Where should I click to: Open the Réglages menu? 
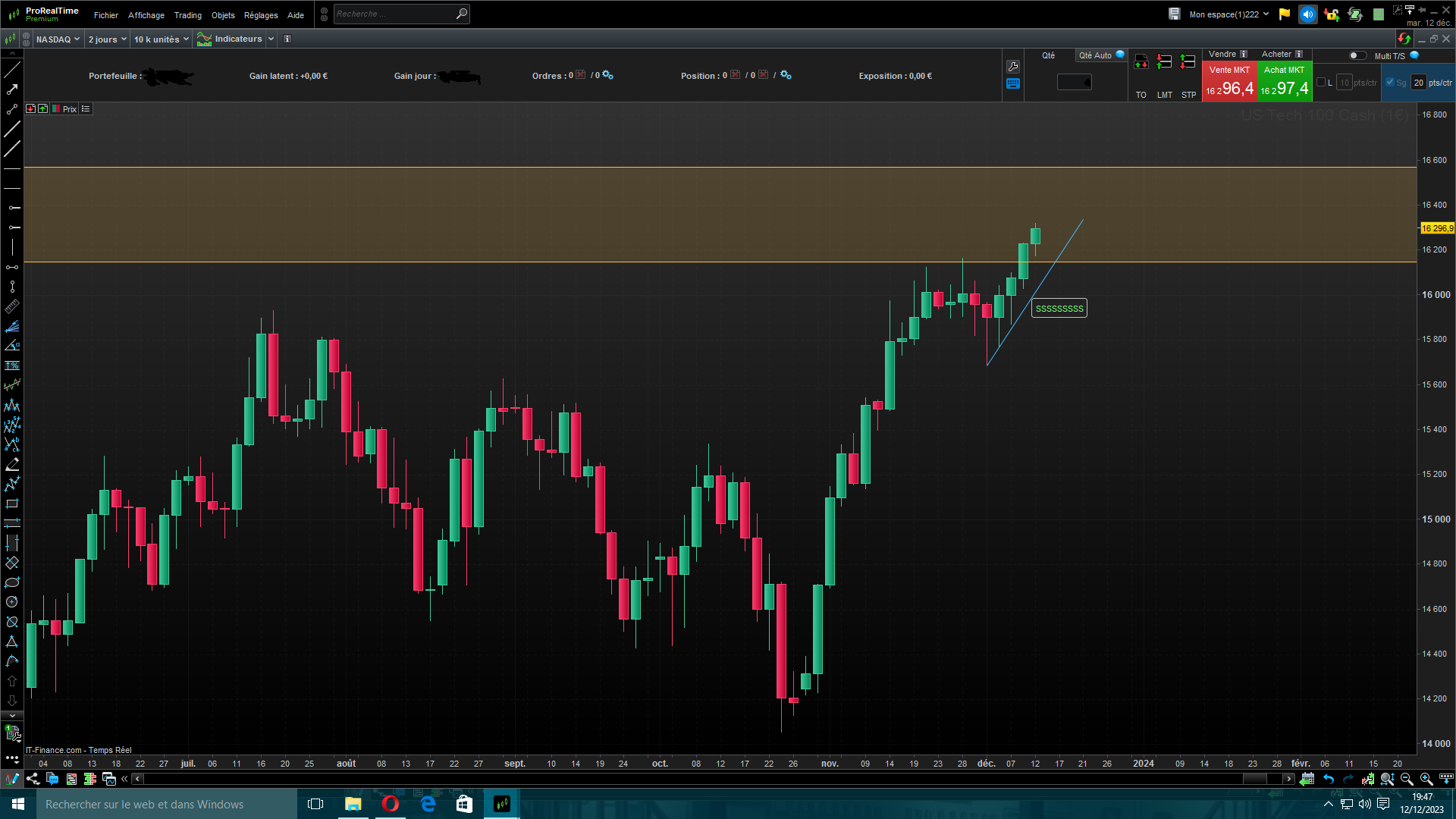[261, 15]
